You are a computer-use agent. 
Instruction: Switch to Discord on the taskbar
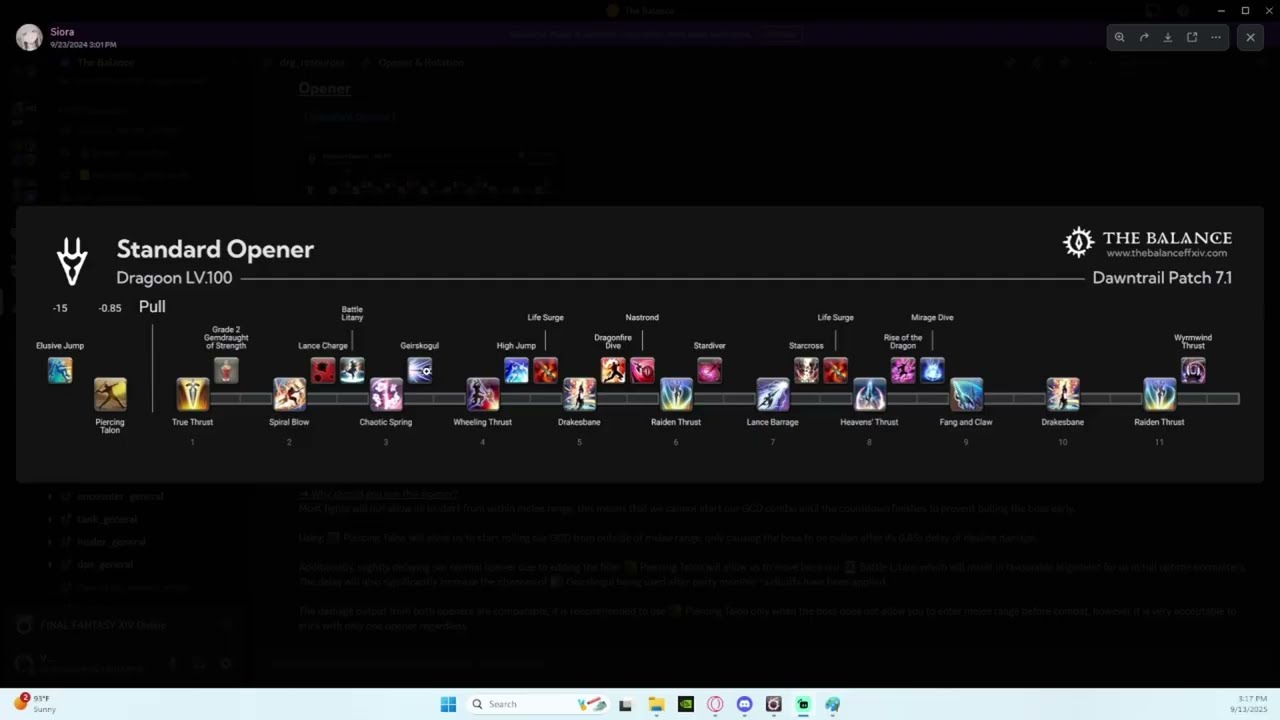coord(744,704)
